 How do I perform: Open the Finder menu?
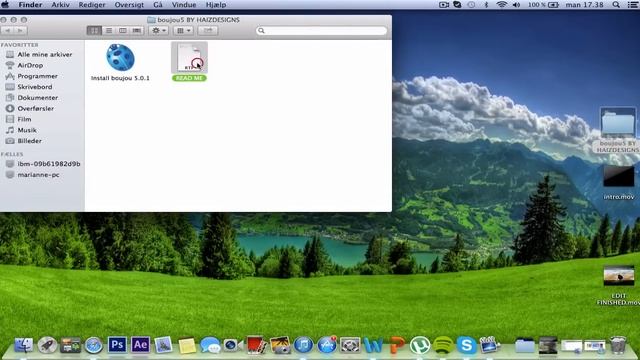30,4
